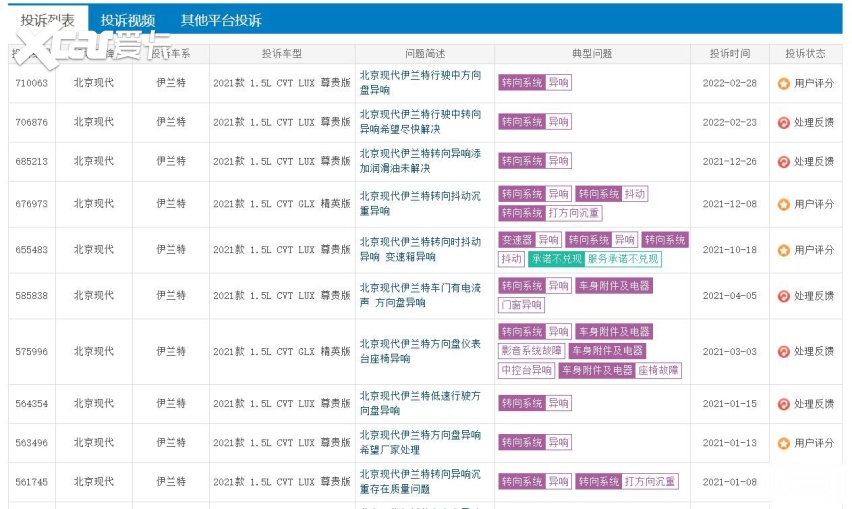Click 2021款 1.5L CVT GLX 精英版 in row 575996
The width and height of the screenshot is (852, 509).
281,351
